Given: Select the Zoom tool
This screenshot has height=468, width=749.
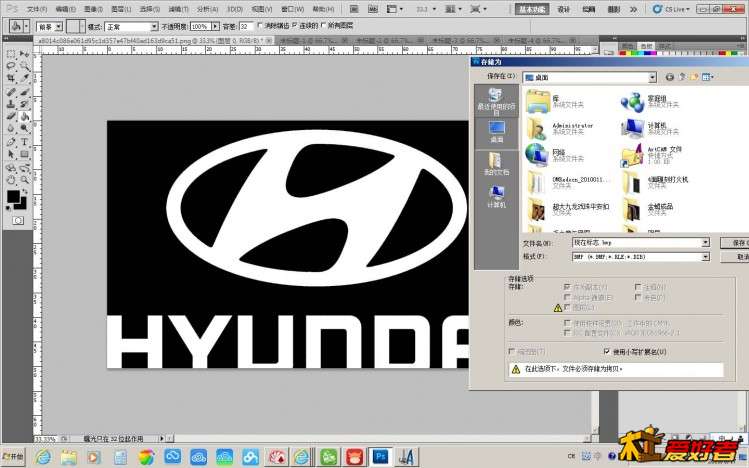Looking at the screenshot, I should (24, 180).
